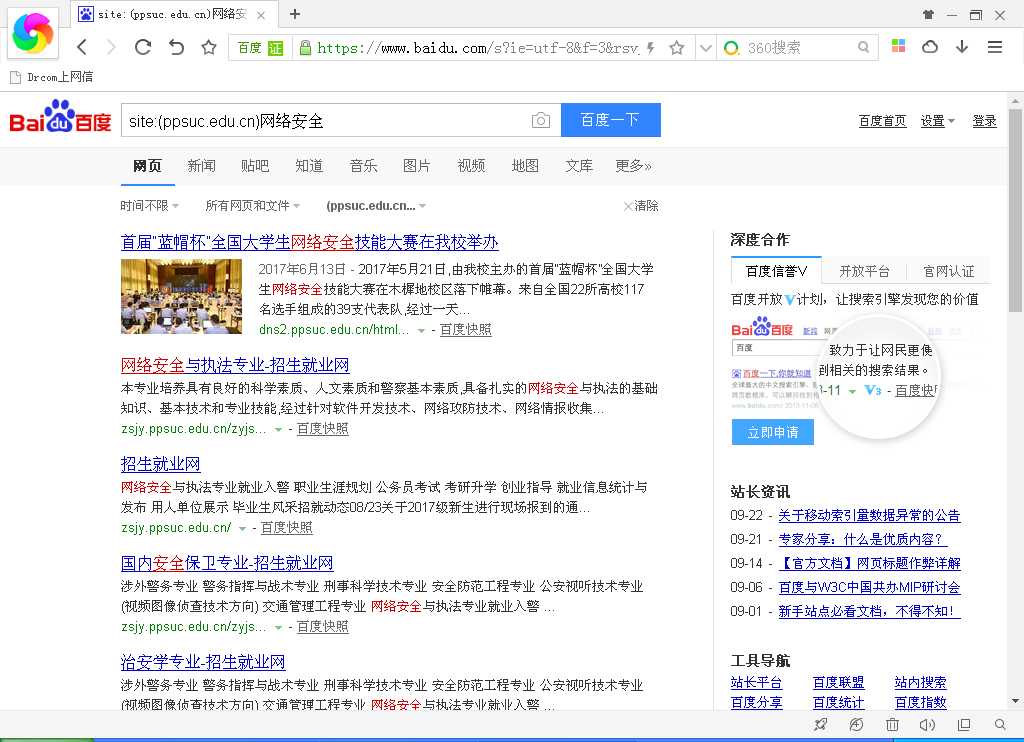Bookmark page via address bar star
This screenshot has width=1024, height=742.
(x=677, y=48)
